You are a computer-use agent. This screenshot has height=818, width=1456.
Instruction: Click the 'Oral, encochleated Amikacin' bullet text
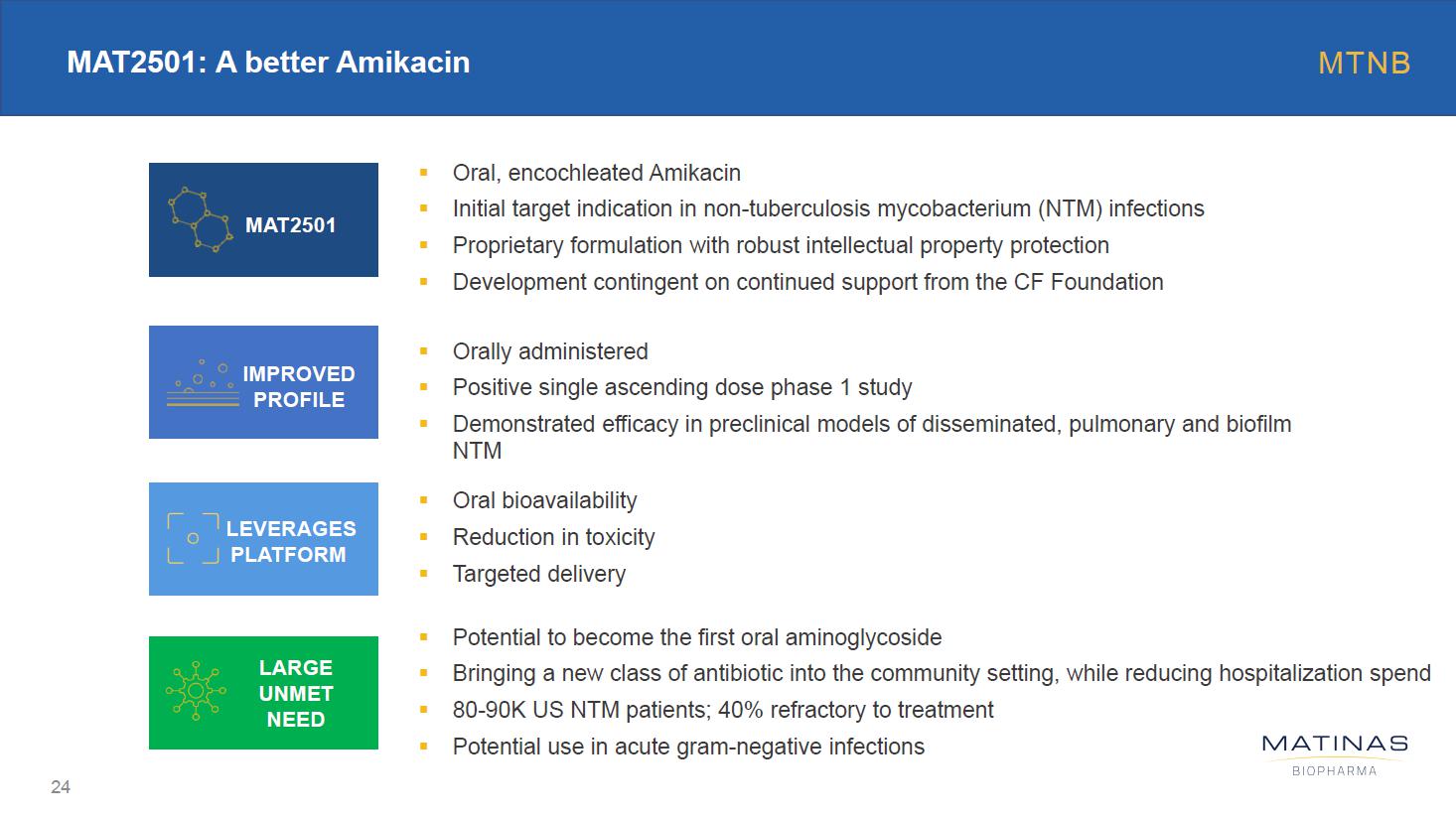click(x=596, y=173)
